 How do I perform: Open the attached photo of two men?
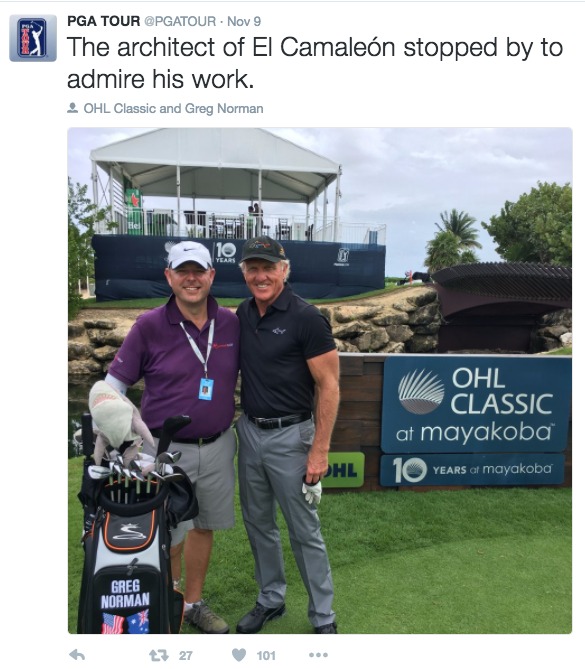click(320, 381)
